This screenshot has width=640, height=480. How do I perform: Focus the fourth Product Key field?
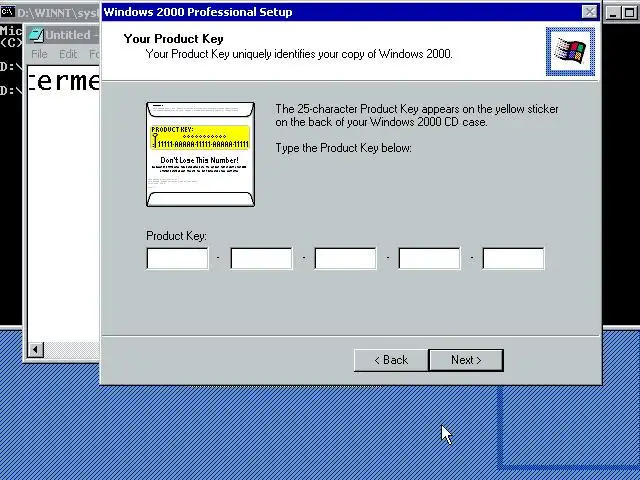point(429,258)
